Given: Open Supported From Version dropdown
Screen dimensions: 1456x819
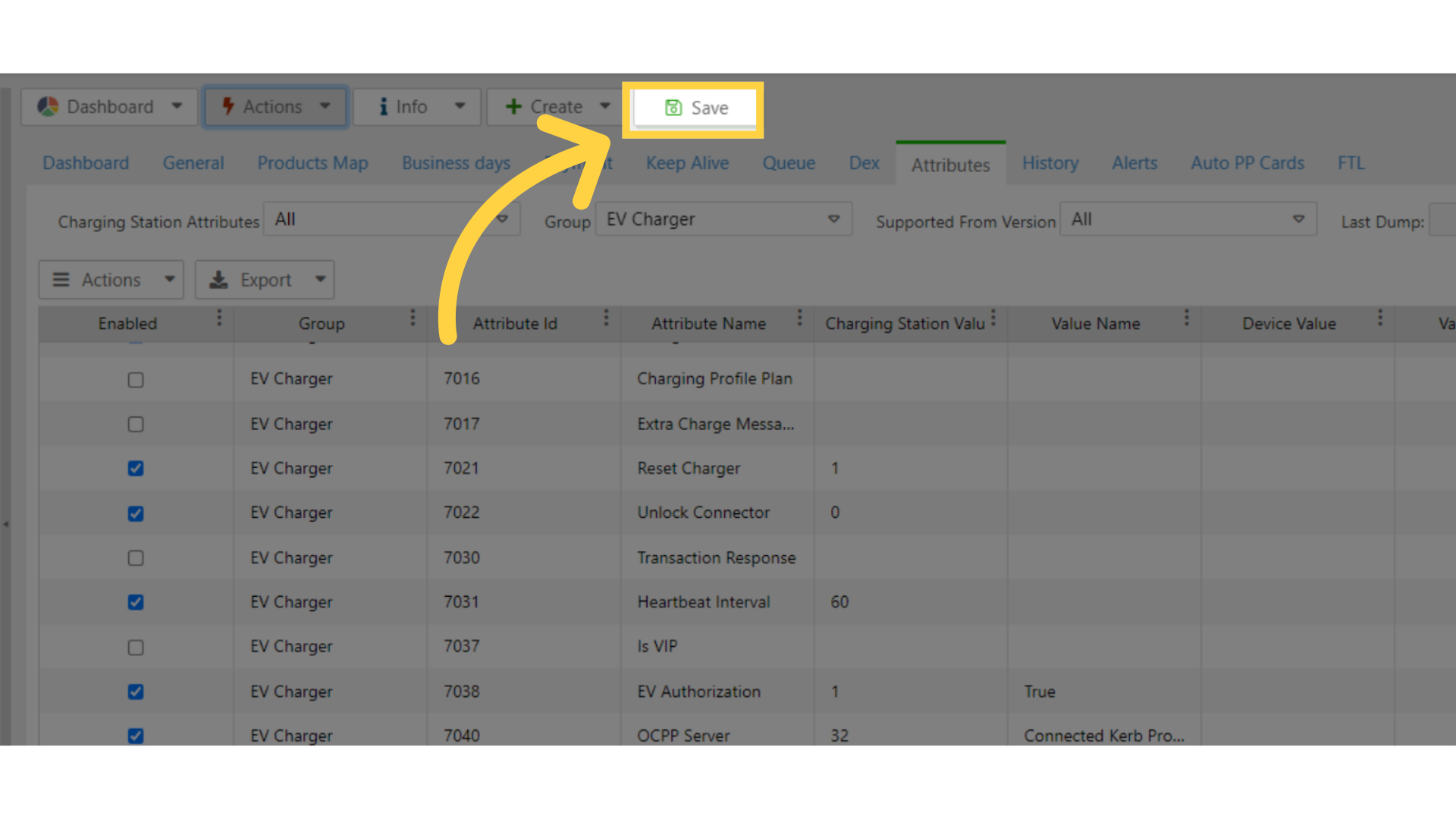Looking at the screenshot, I should point(1298,219).
